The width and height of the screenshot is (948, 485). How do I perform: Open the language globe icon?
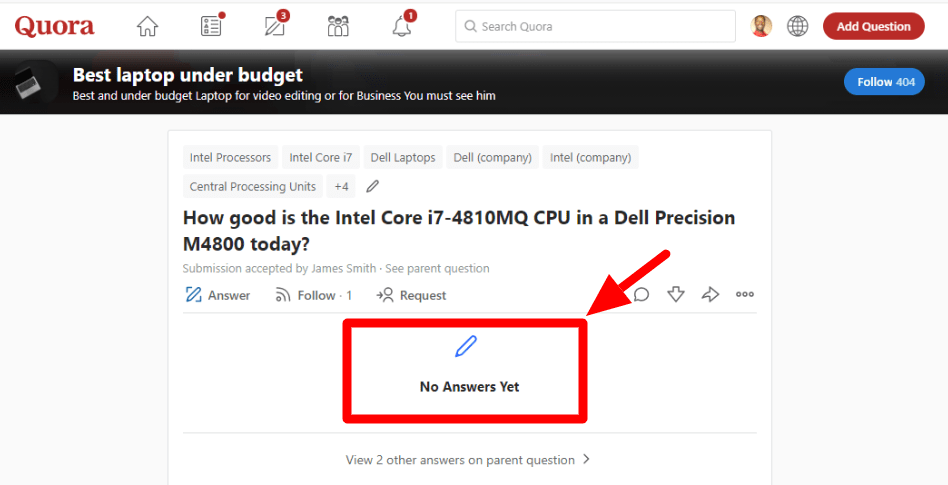(x=797, y=26)
